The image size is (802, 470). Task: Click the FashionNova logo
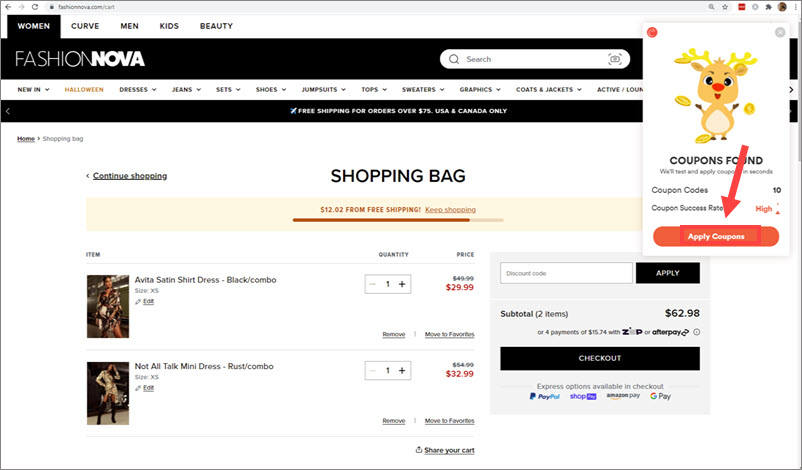[x=80, y=59]
